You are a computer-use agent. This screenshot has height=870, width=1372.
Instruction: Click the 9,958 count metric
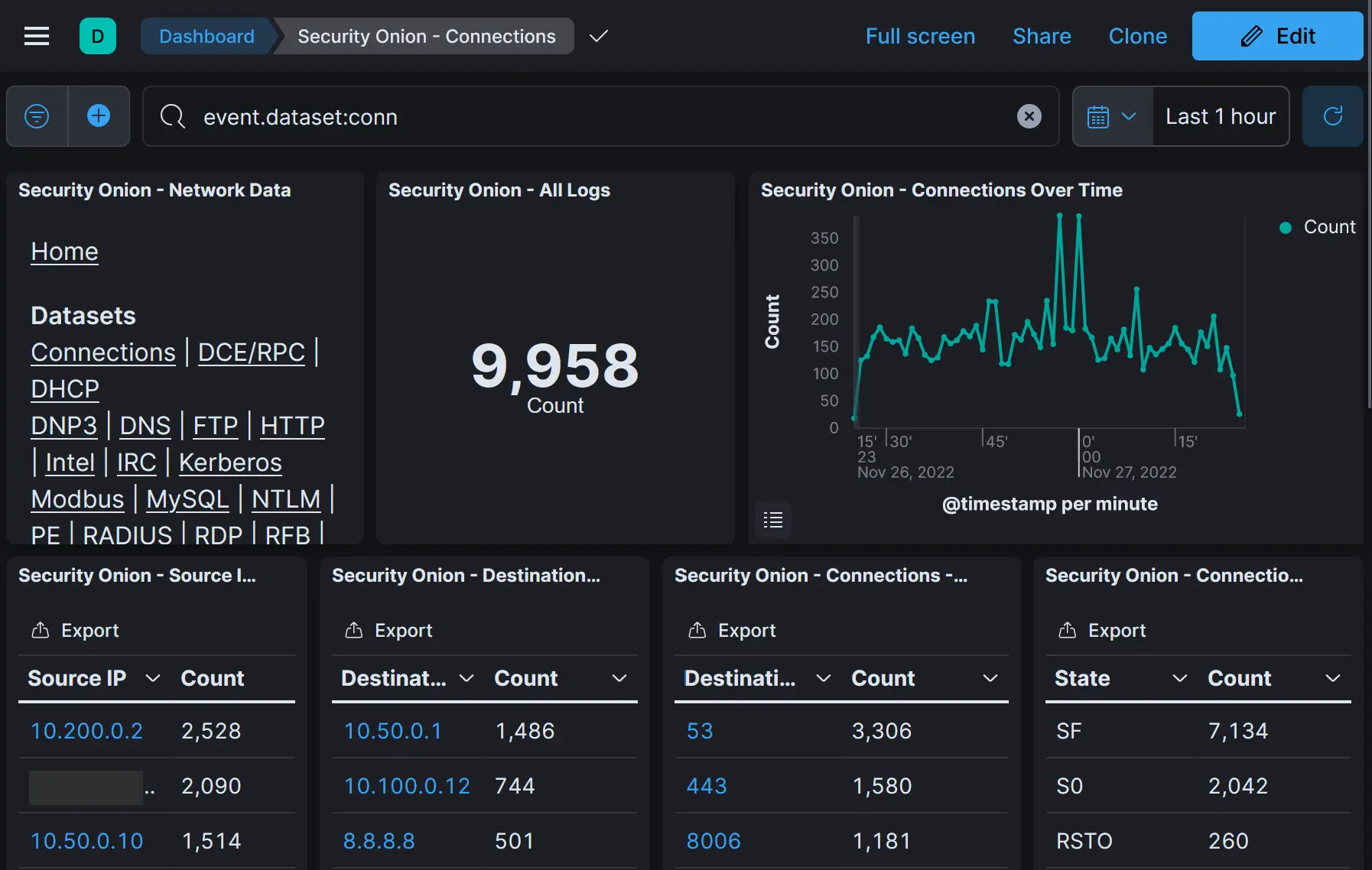coord(554,365)
